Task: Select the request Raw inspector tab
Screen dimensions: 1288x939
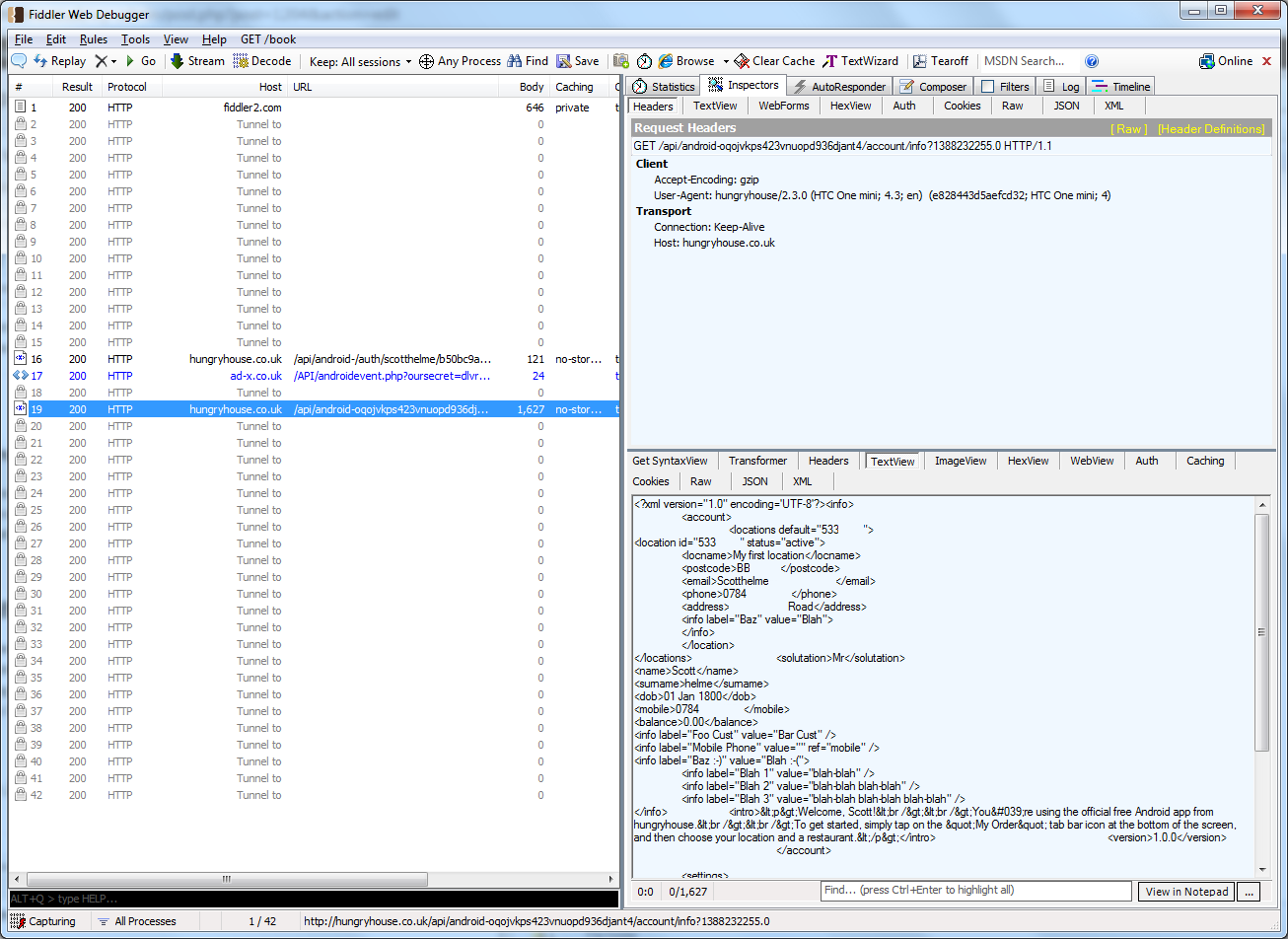Action: coord(1012,106)
